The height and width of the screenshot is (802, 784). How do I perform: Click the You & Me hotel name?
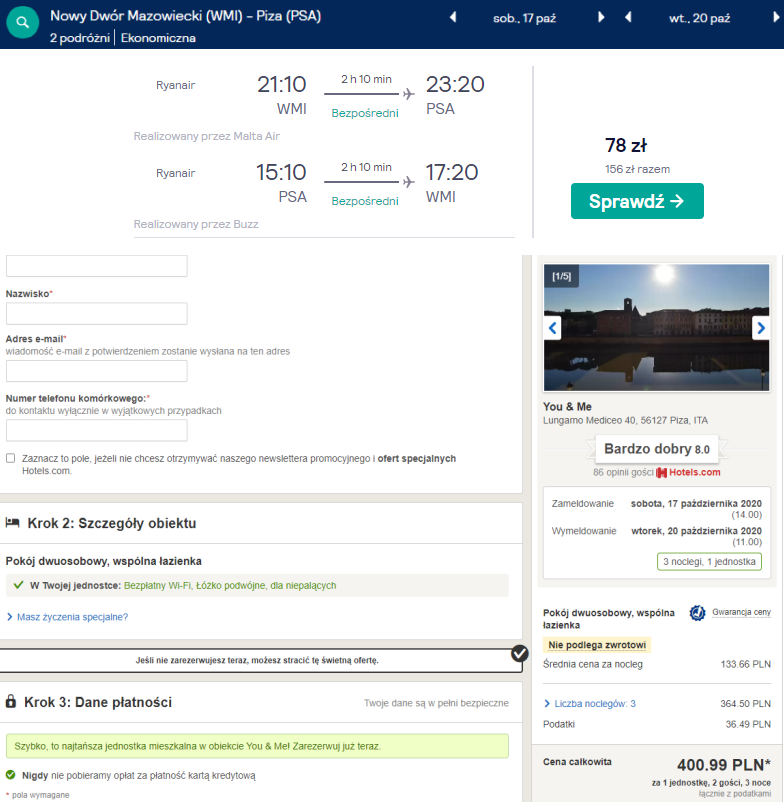[x=567, y=407]
